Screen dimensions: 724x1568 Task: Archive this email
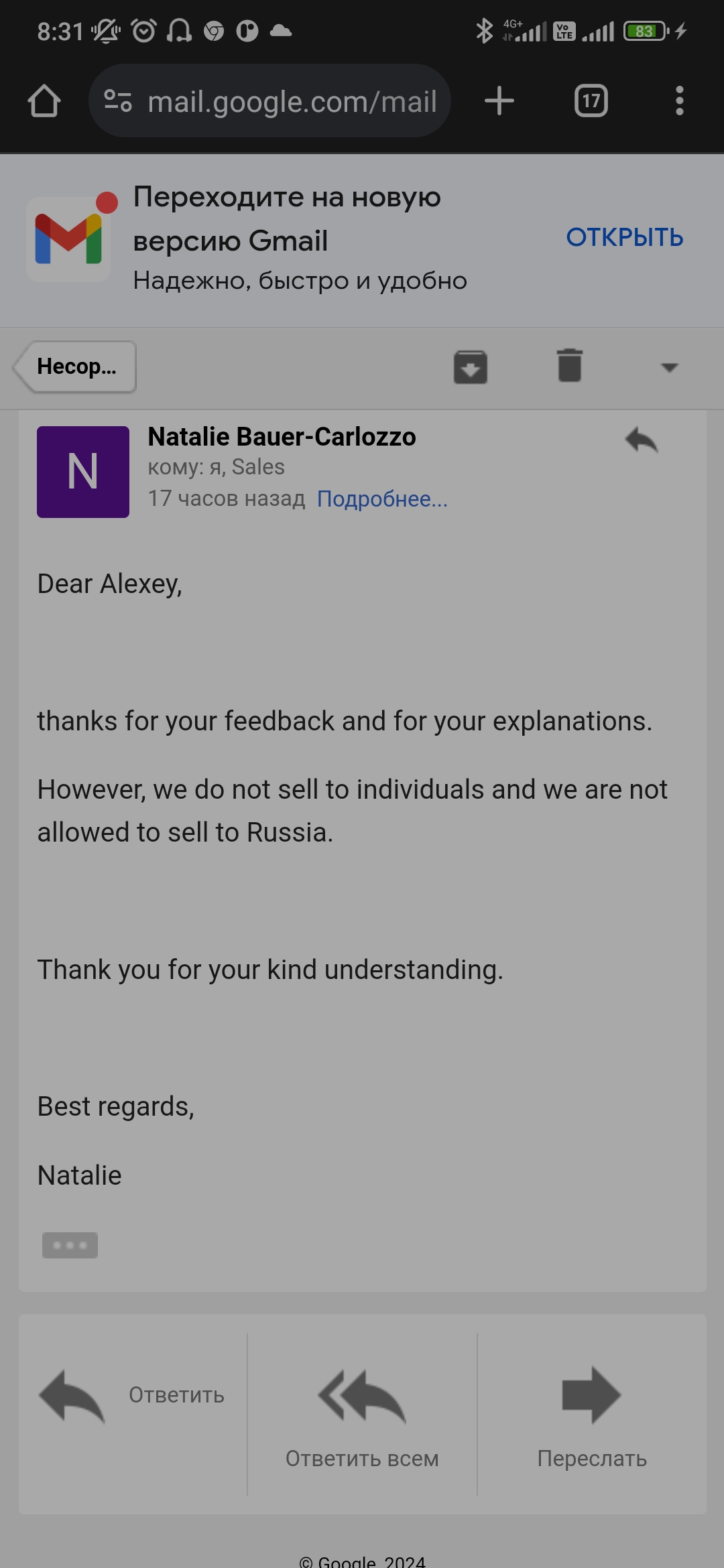(x=470, y=367)
